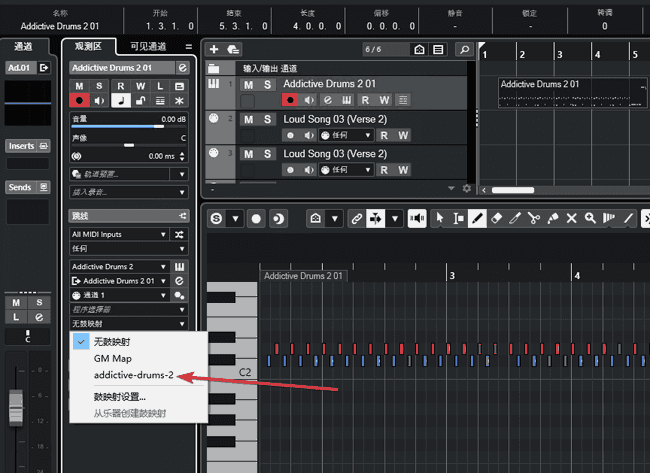This screenshot has height=473, width=650.
Task: Open Addictive Drums 2 output routing dropdown
Action: (x=119, y=281)
